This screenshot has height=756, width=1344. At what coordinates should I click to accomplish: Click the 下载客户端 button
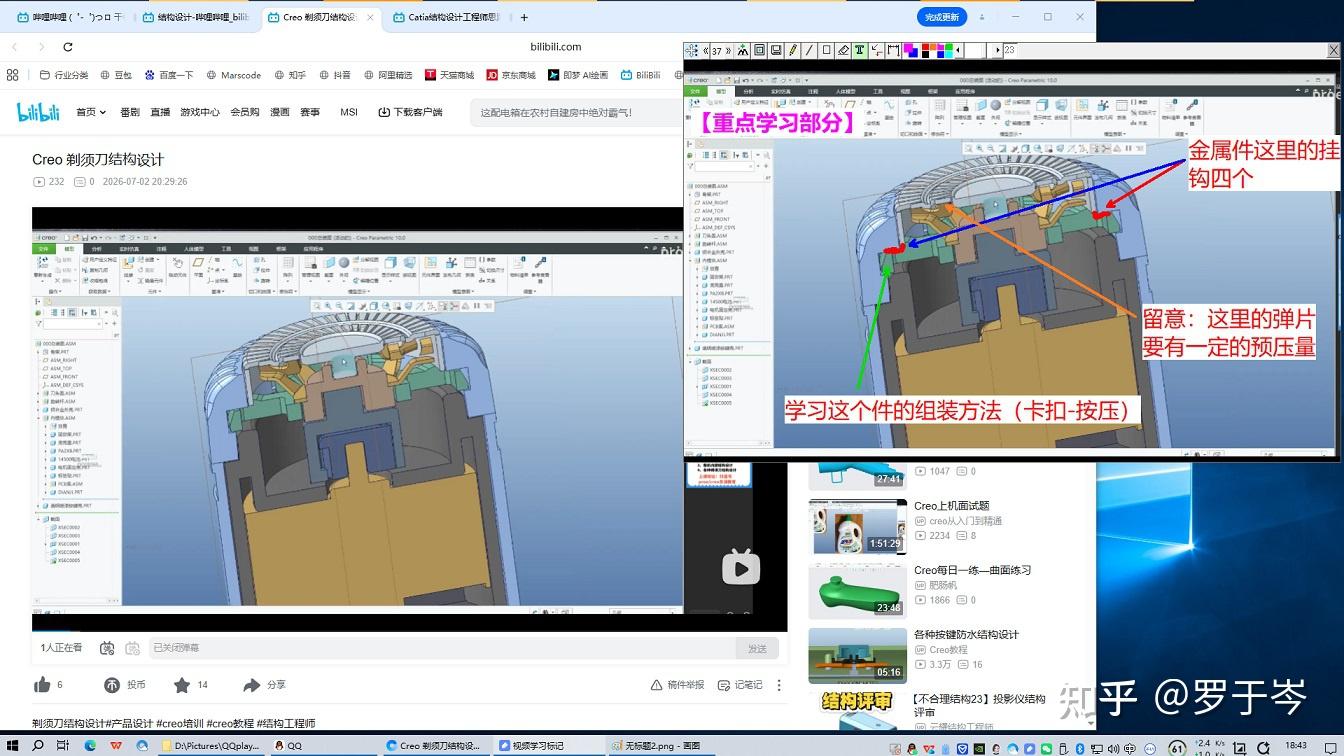pos(410,112)
